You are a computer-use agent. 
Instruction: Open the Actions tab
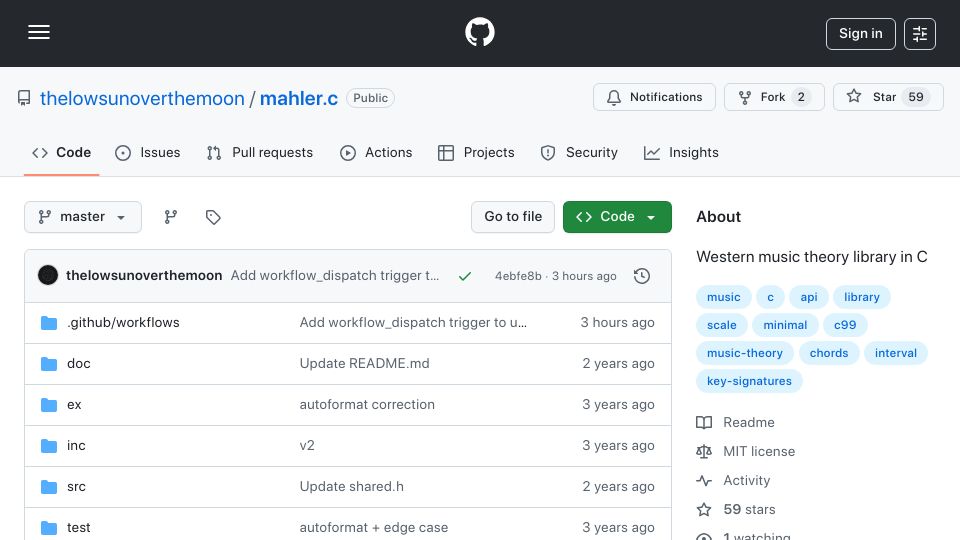click(376, 152)
